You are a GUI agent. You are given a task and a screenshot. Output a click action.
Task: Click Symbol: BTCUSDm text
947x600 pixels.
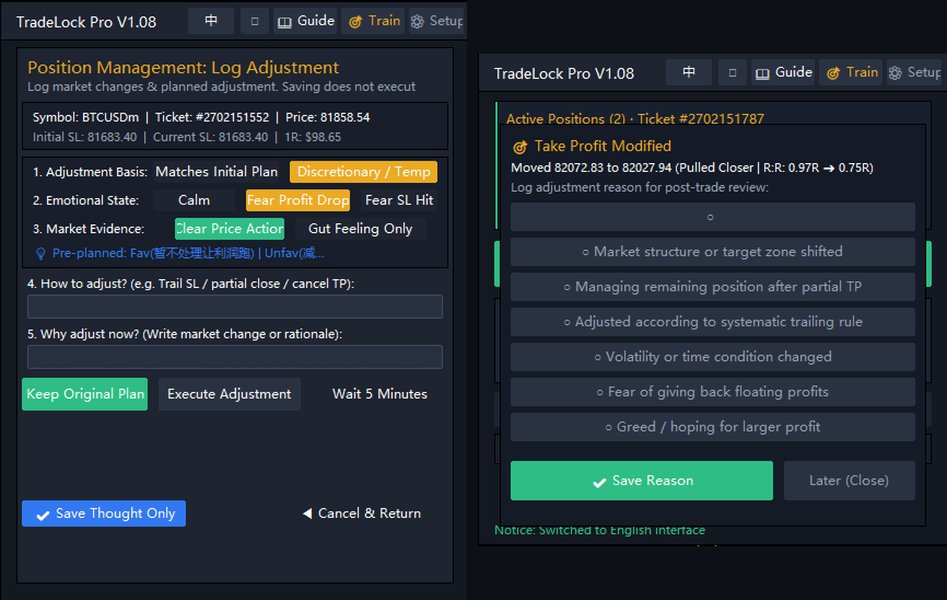(86, 117)
